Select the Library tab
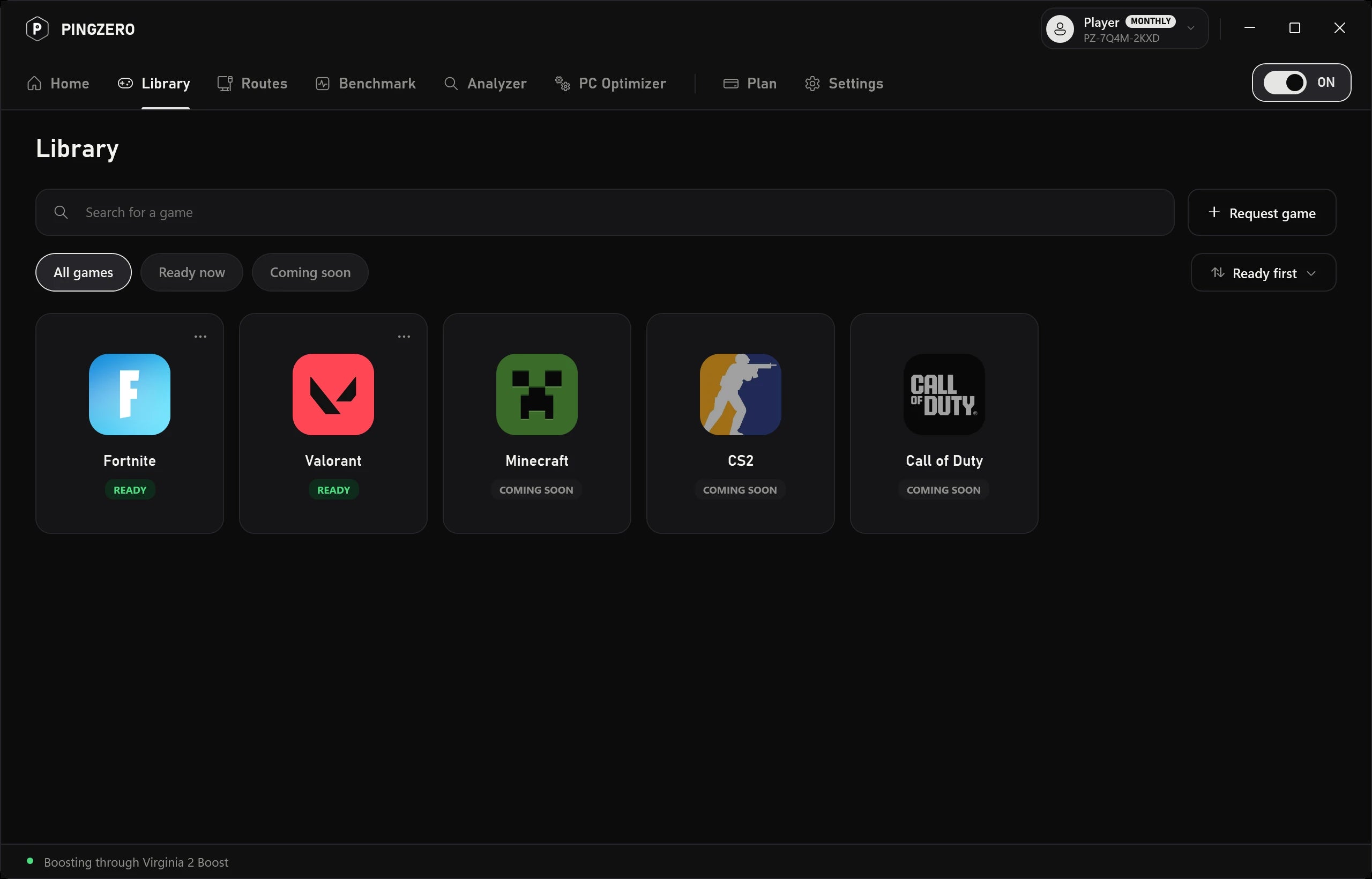The image size is (1372, 879). click(x=153, y=83)
